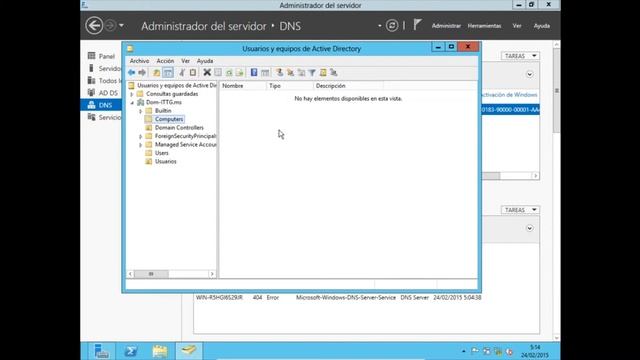Viewport: 640px width, 360px height.
Task: Select the Domain Controllers container
Action: [179, 128]
